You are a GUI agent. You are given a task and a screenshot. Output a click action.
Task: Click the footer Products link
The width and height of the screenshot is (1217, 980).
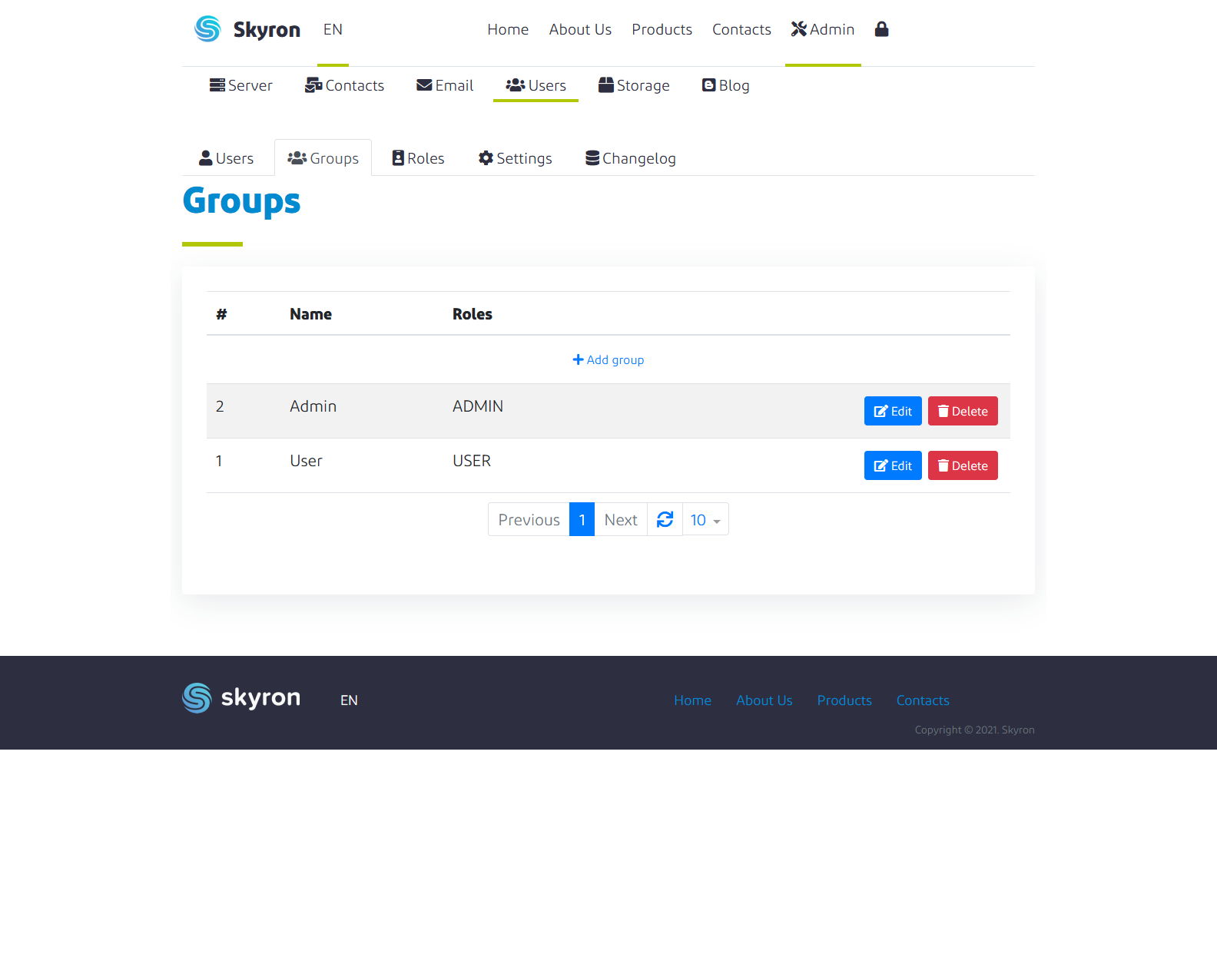click(x=844, y=700)
